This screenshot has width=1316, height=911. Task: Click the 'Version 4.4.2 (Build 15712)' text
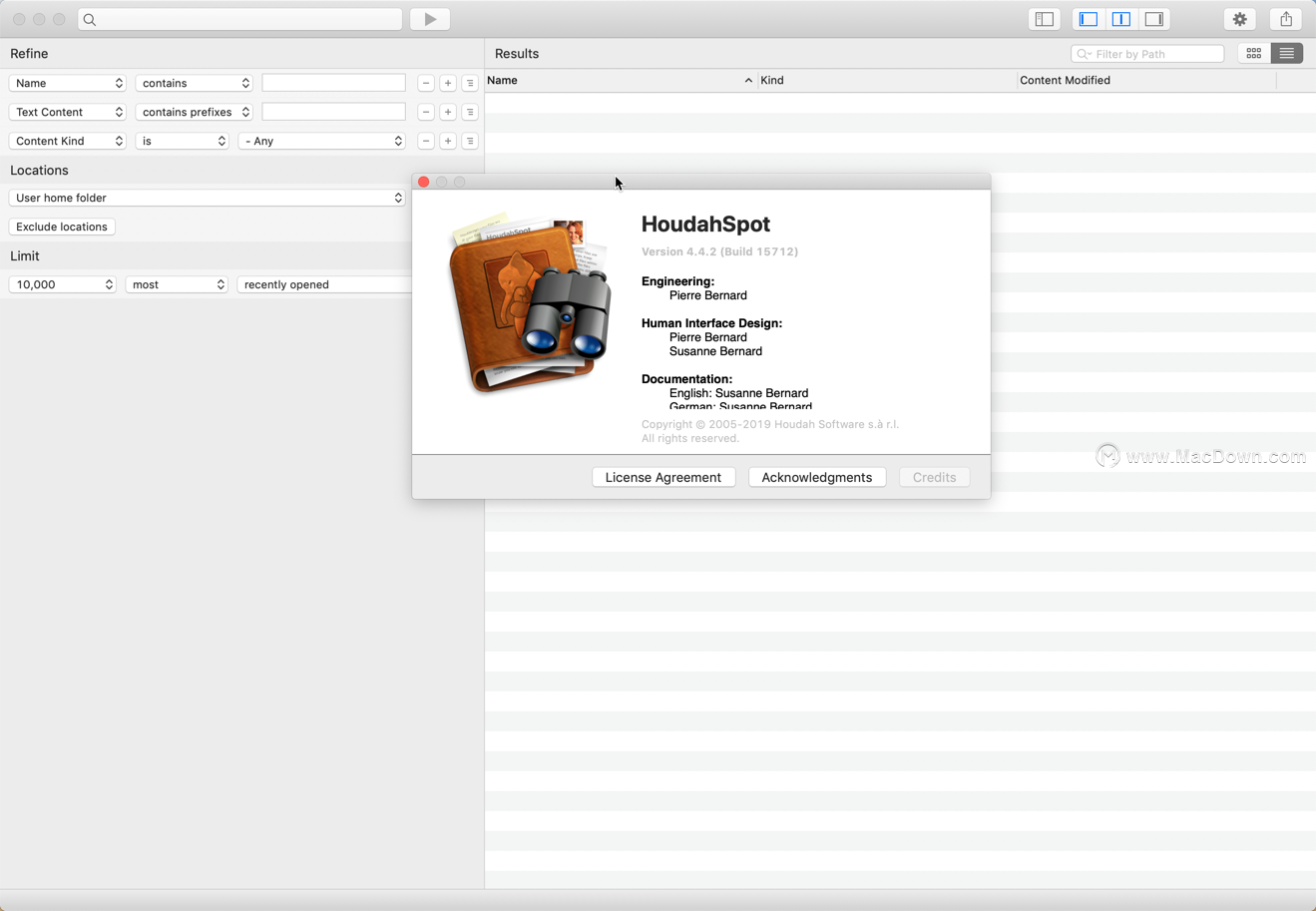tap(719, 251)
